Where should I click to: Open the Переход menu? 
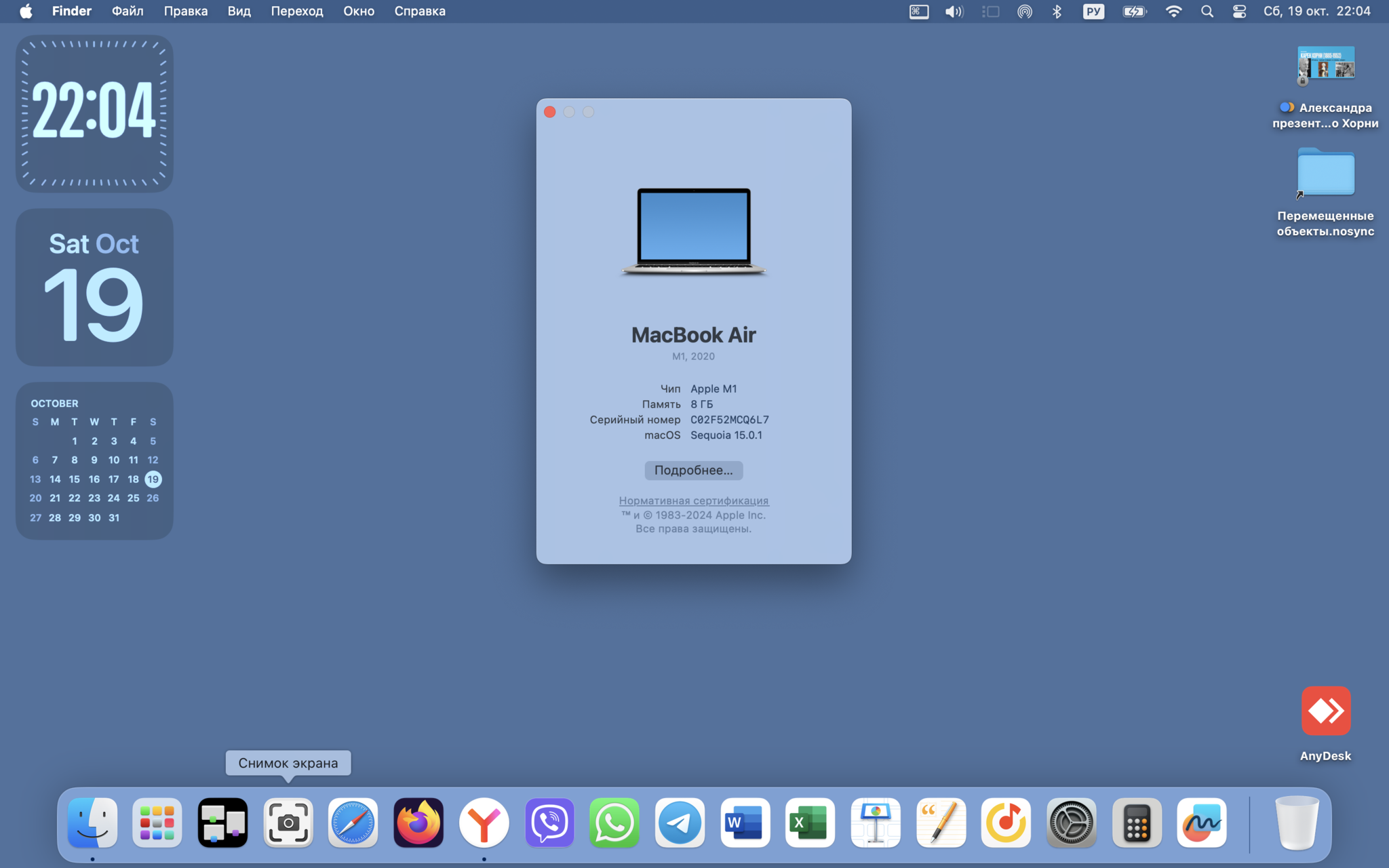[297, 12]
